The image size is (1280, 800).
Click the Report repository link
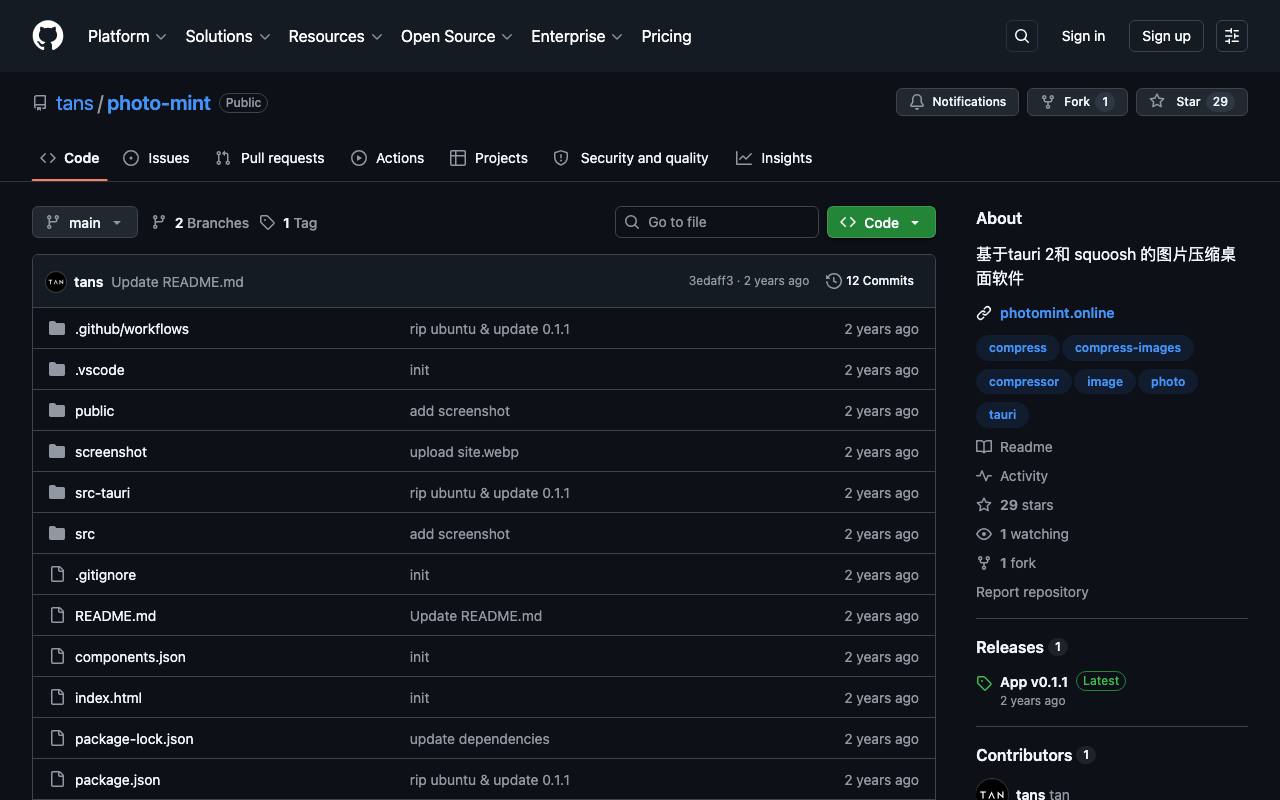[1032, 592]
